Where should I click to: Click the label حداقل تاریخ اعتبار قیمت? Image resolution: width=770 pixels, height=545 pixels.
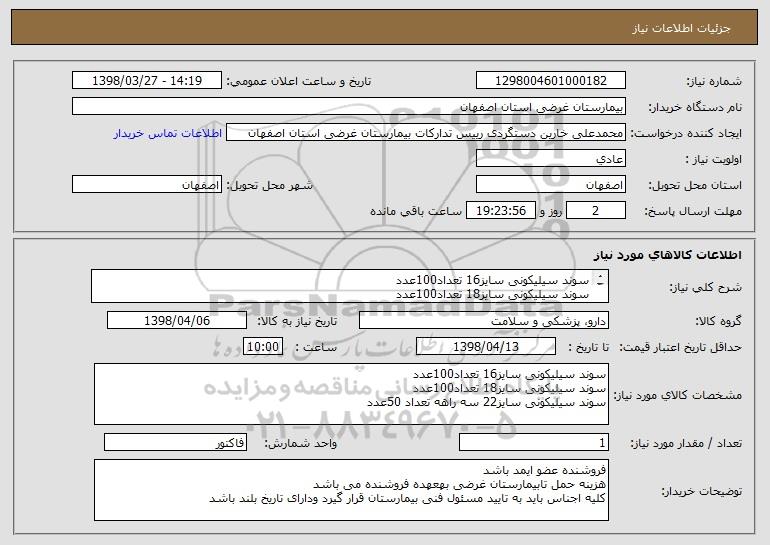point(680,347)
